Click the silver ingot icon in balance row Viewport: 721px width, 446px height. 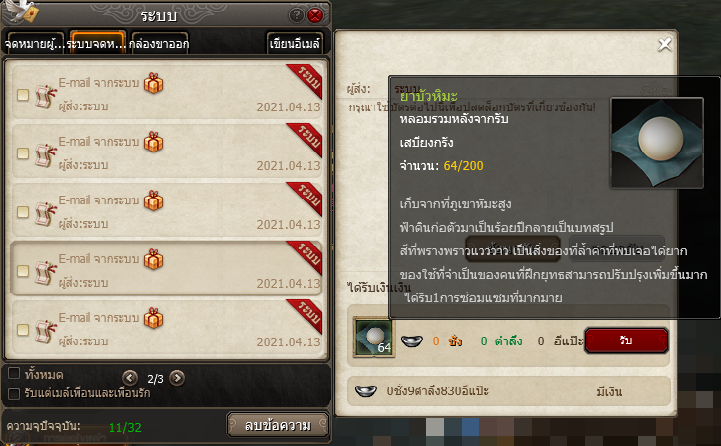[x=366, y=391]
